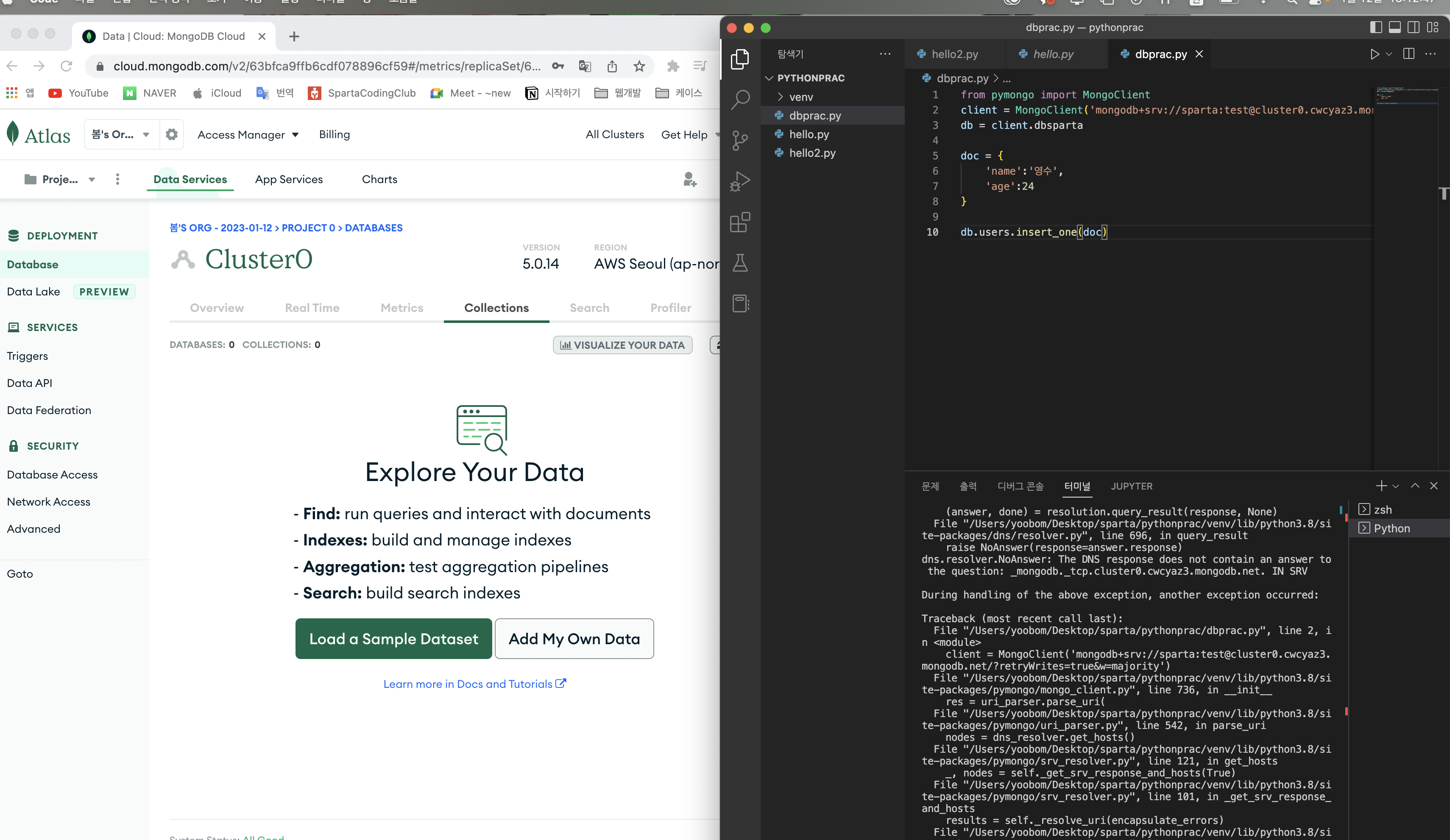
Task: Open organization settings gear in Atlas
Action: (171, 135)
